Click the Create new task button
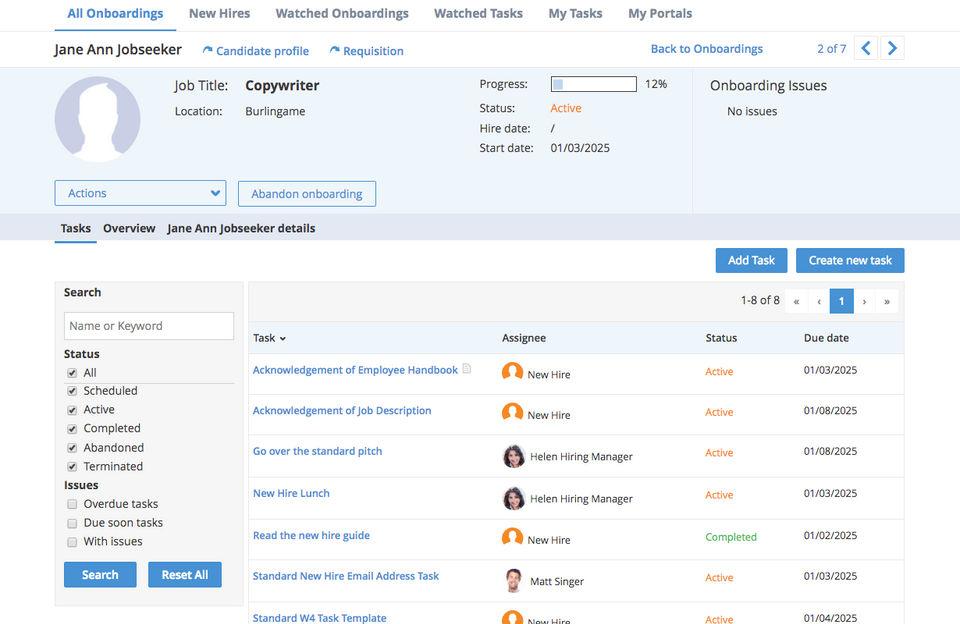Viewport: 960px width, 624px height. (x=850, y=260)
